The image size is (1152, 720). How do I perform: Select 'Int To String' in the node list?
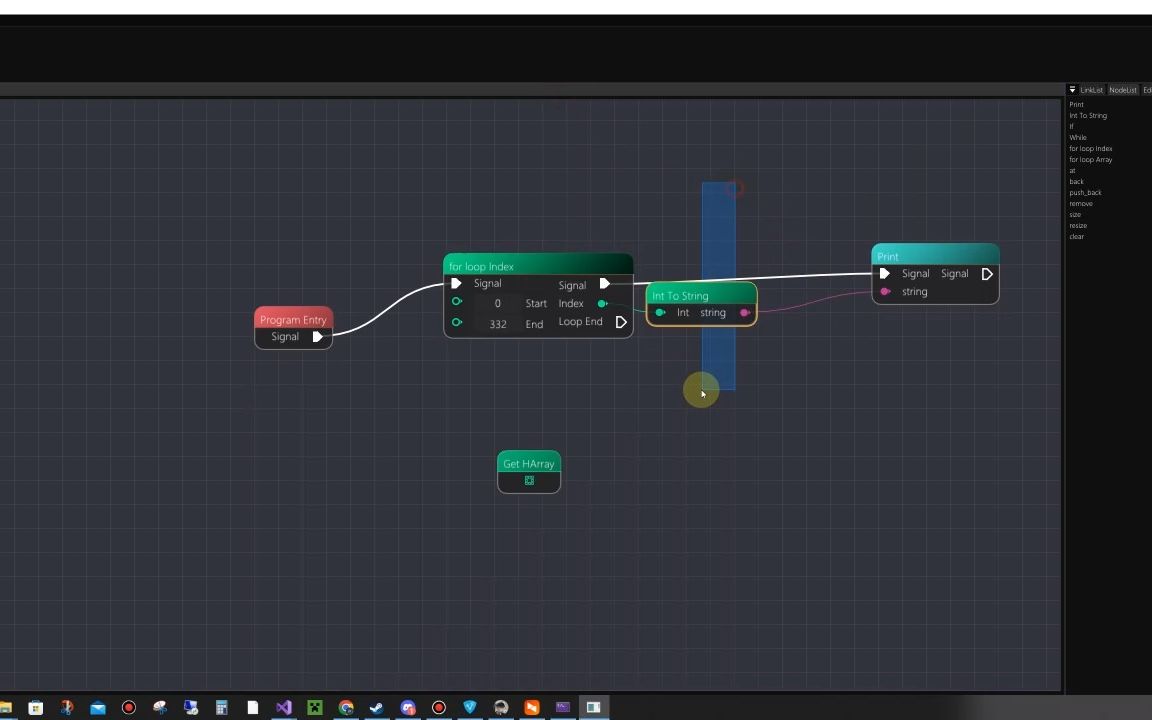pos(1088,115)
